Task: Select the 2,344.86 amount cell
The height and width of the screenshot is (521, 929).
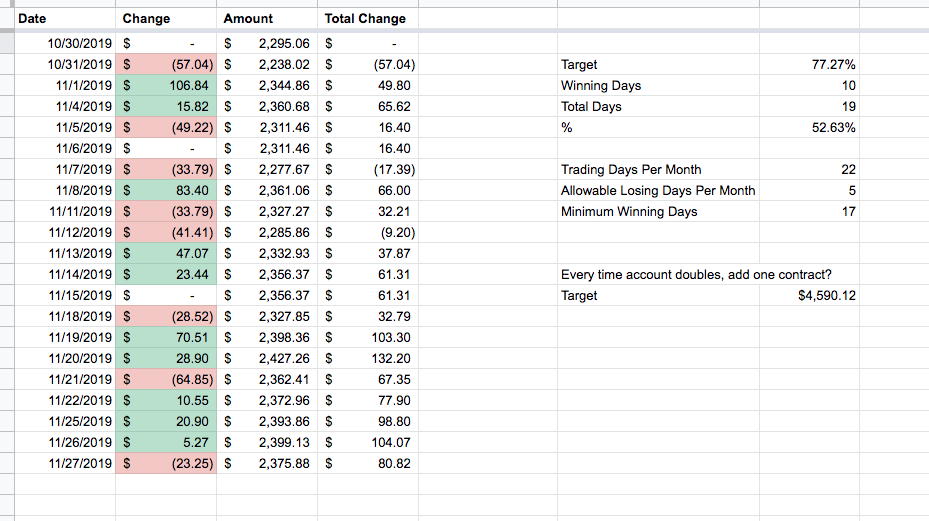Action: [x=267, y=85]
